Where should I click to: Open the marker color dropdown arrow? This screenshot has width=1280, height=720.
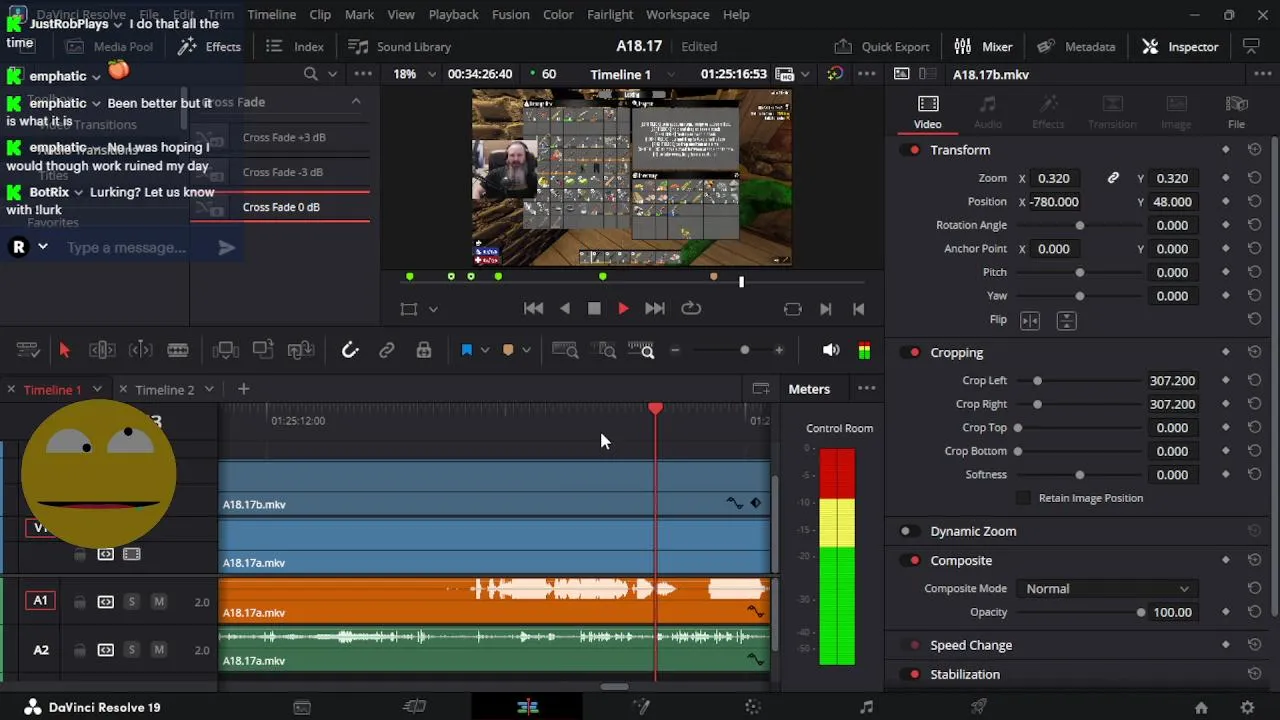(x=526, y=350)
